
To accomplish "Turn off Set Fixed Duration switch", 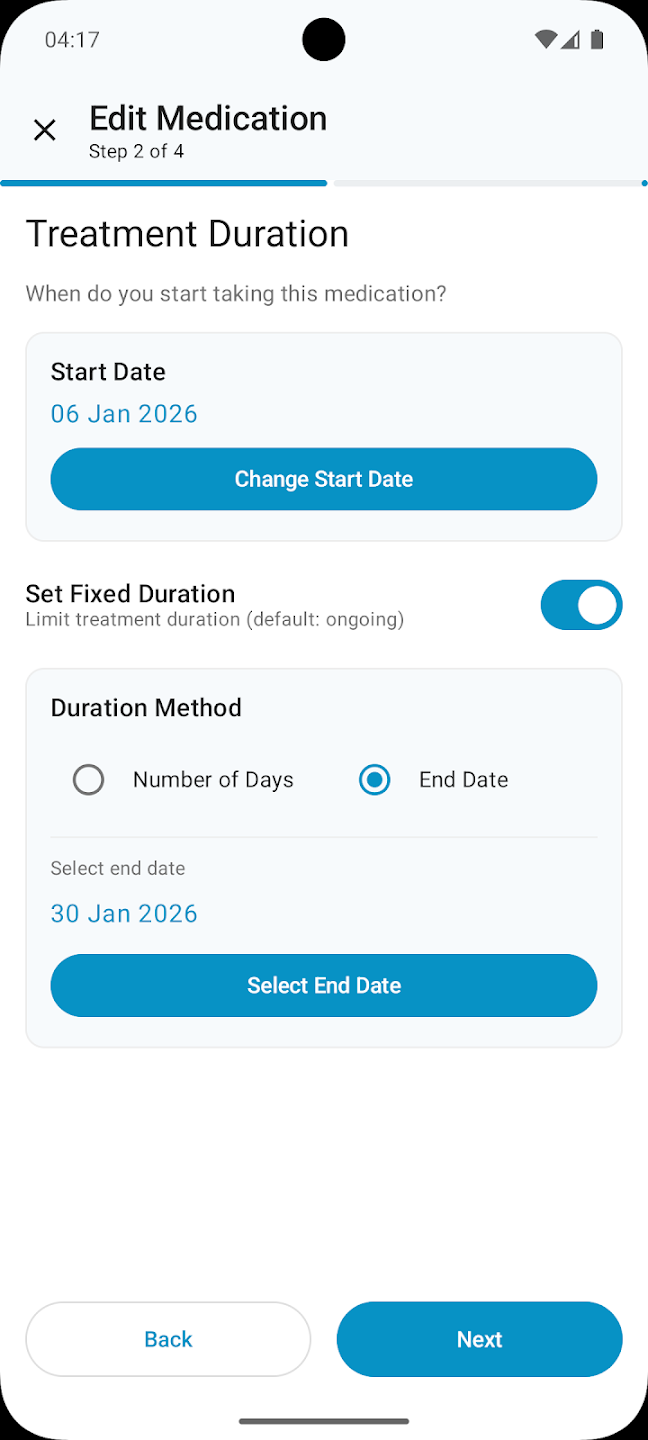I will click(581, 605).
